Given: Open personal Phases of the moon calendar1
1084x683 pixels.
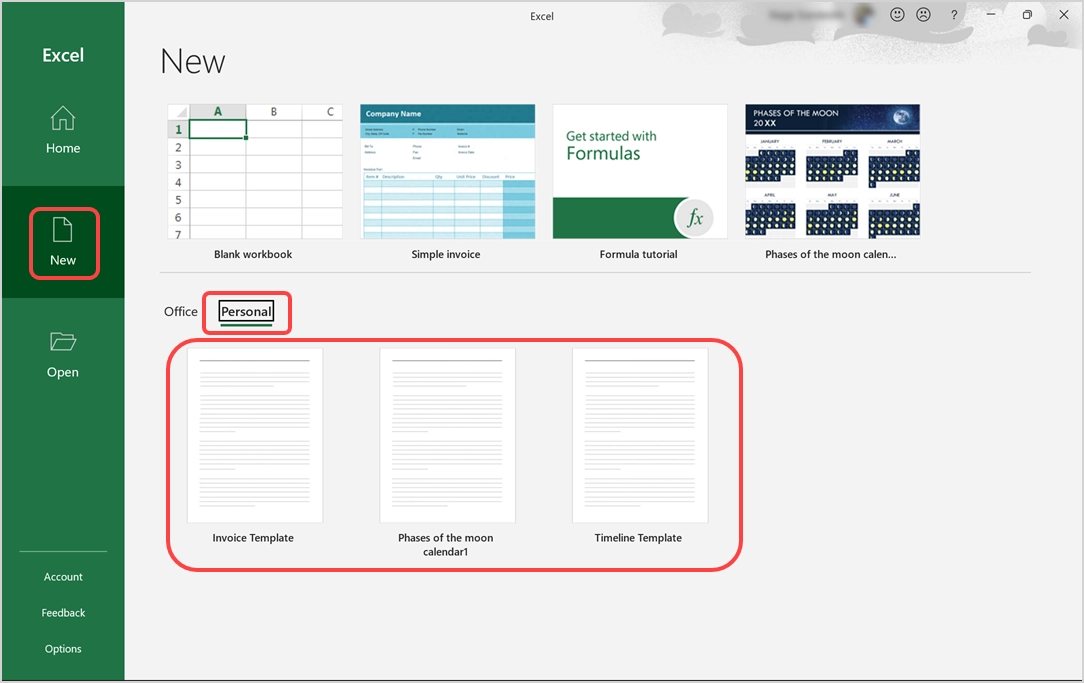Looking at the screenshot, I should click(x=447, y=436).
